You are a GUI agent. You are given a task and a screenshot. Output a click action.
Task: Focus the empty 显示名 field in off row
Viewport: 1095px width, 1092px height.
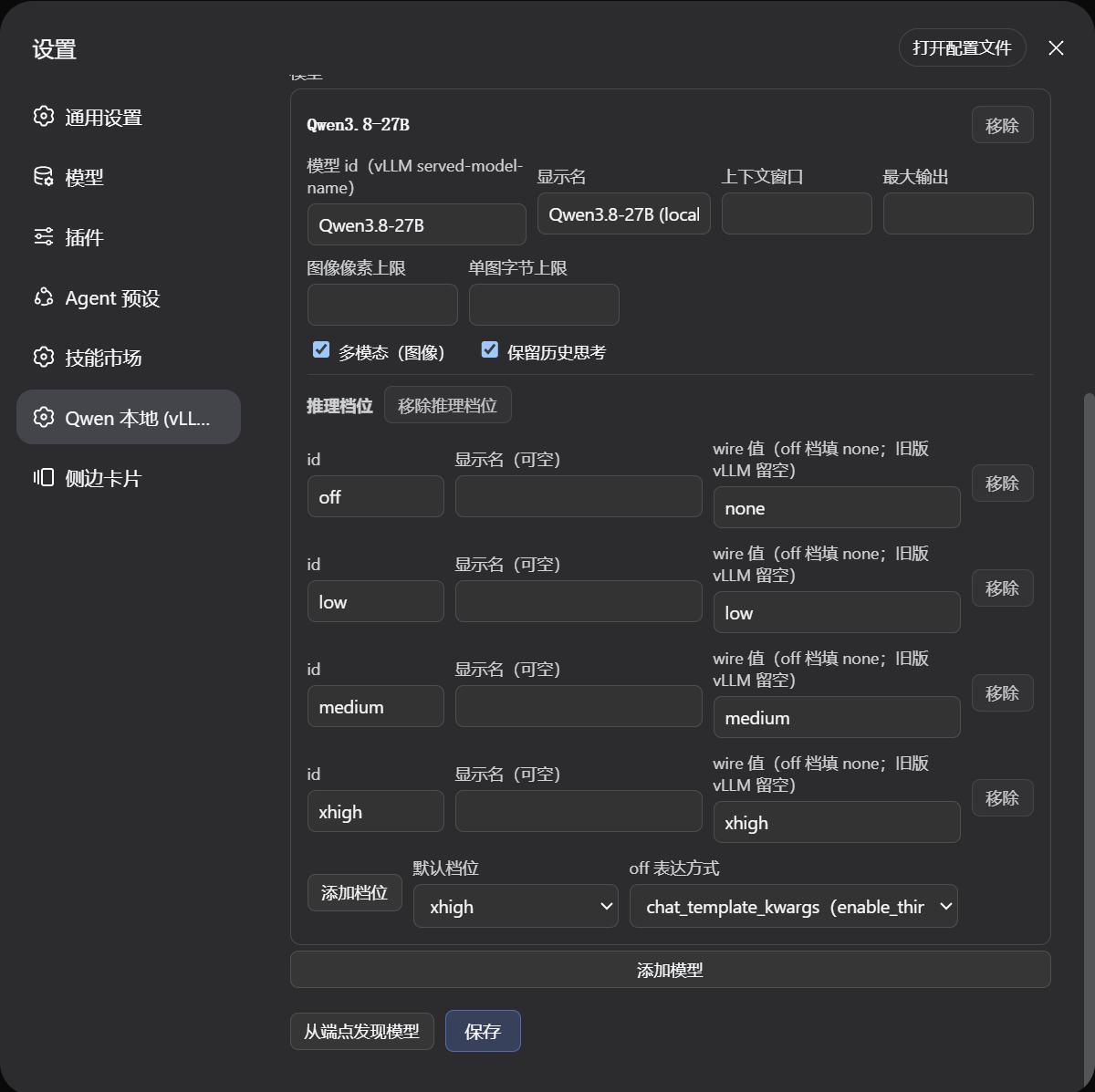579,496
